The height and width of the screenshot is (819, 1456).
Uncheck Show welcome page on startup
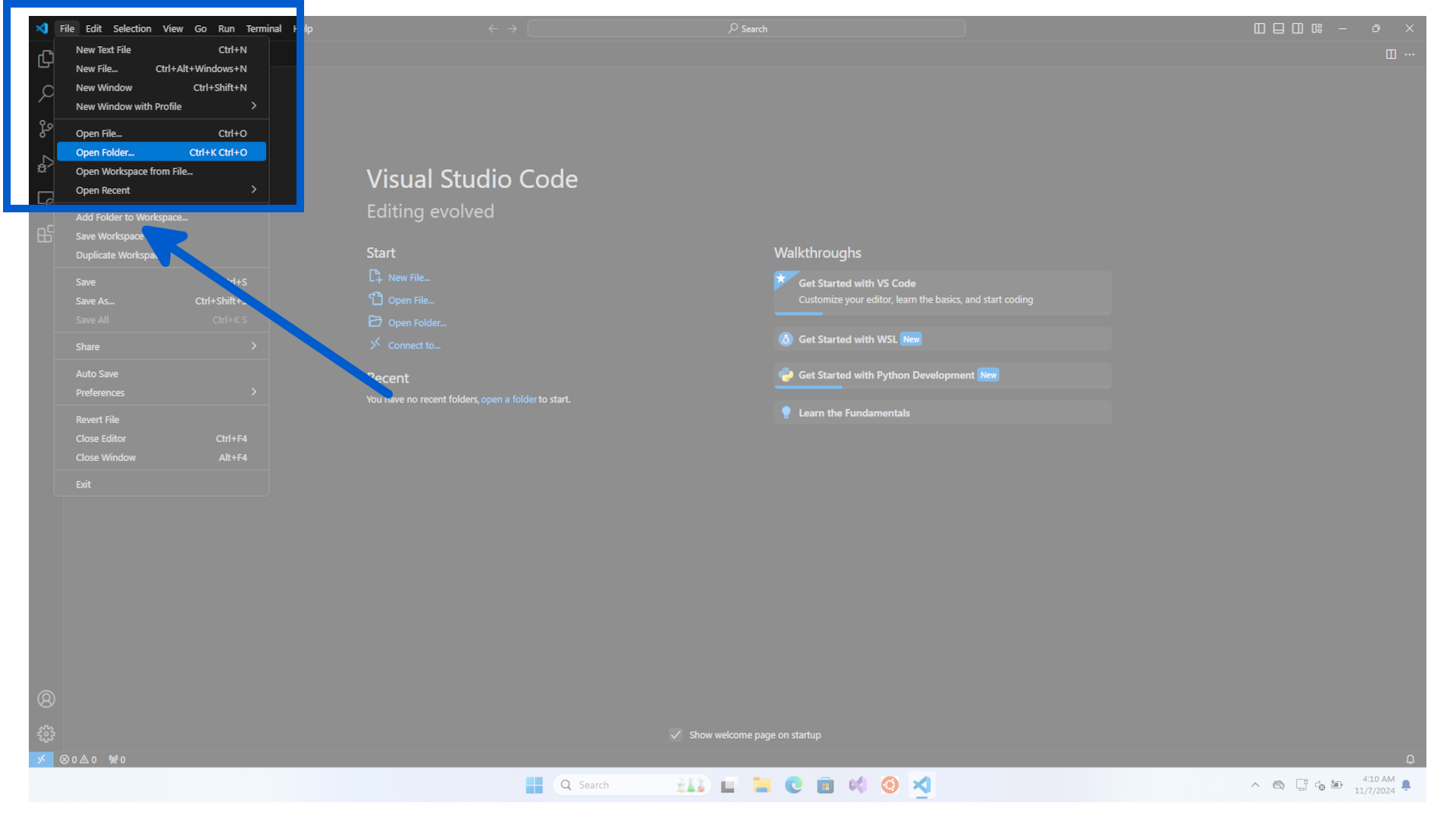tap(675, 734)
